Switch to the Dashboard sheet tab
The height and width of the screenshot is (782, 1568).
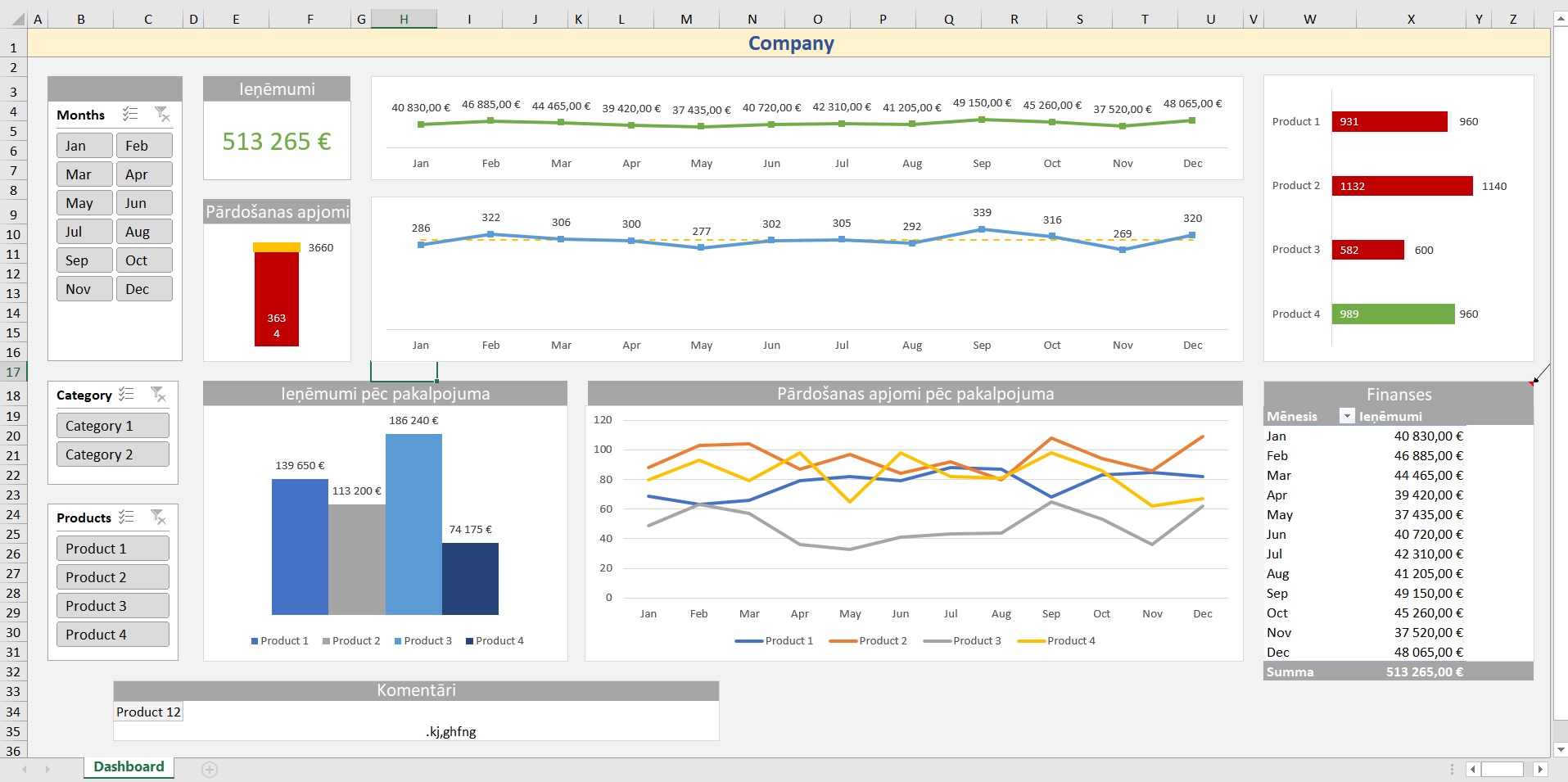pyautogui.click(x=129, y=766)
